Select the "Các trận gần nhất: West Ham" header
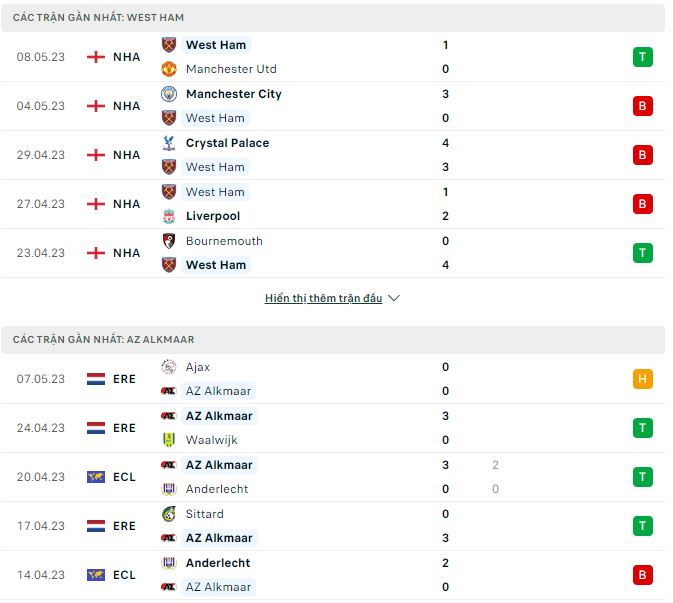This screenshot has height=603, width=673. tap(98, 18)
